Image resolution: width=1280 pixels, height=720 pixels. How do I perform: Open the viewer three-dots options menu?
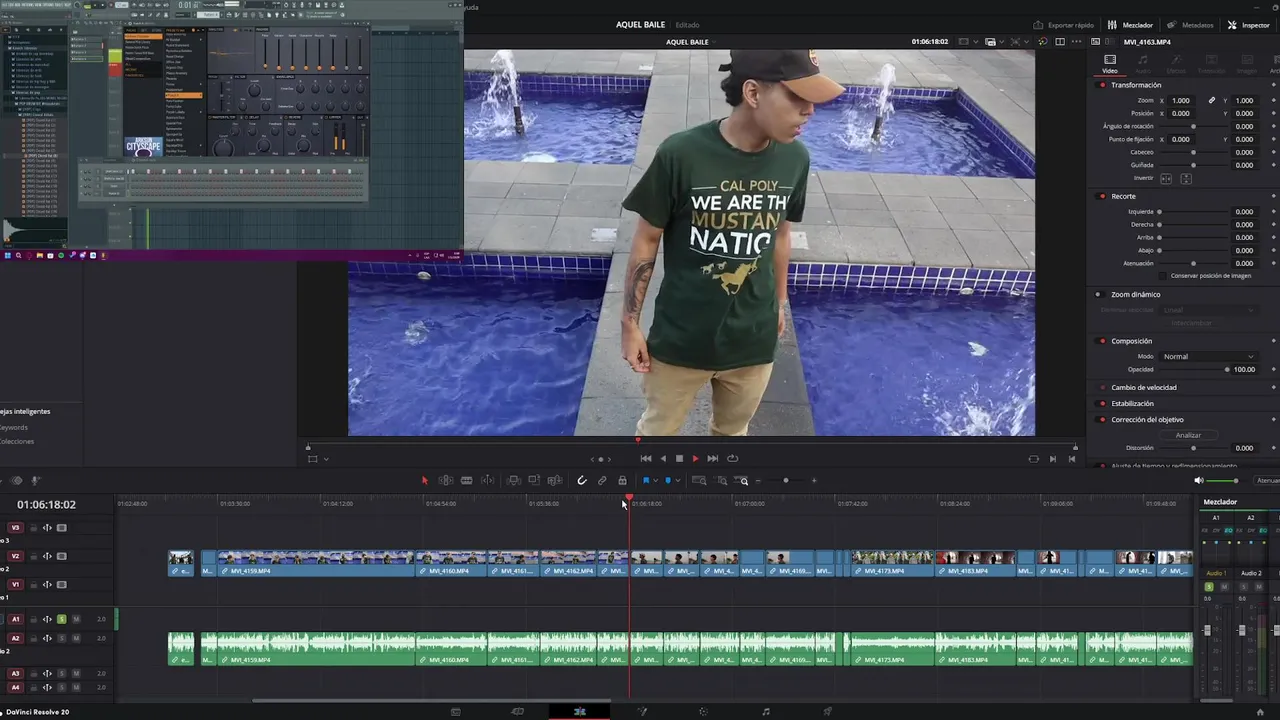(1076, 42)
